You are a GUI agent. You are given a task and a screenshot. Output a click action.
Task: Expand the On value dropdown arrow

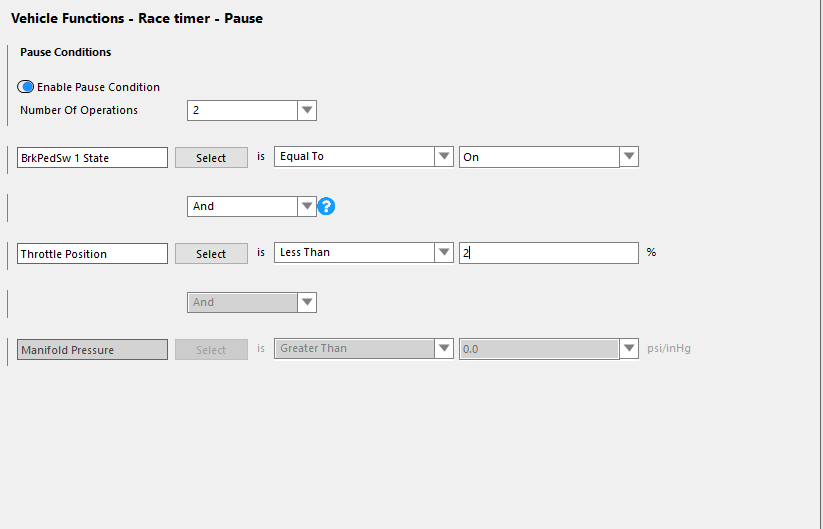(x=629, y=156)
